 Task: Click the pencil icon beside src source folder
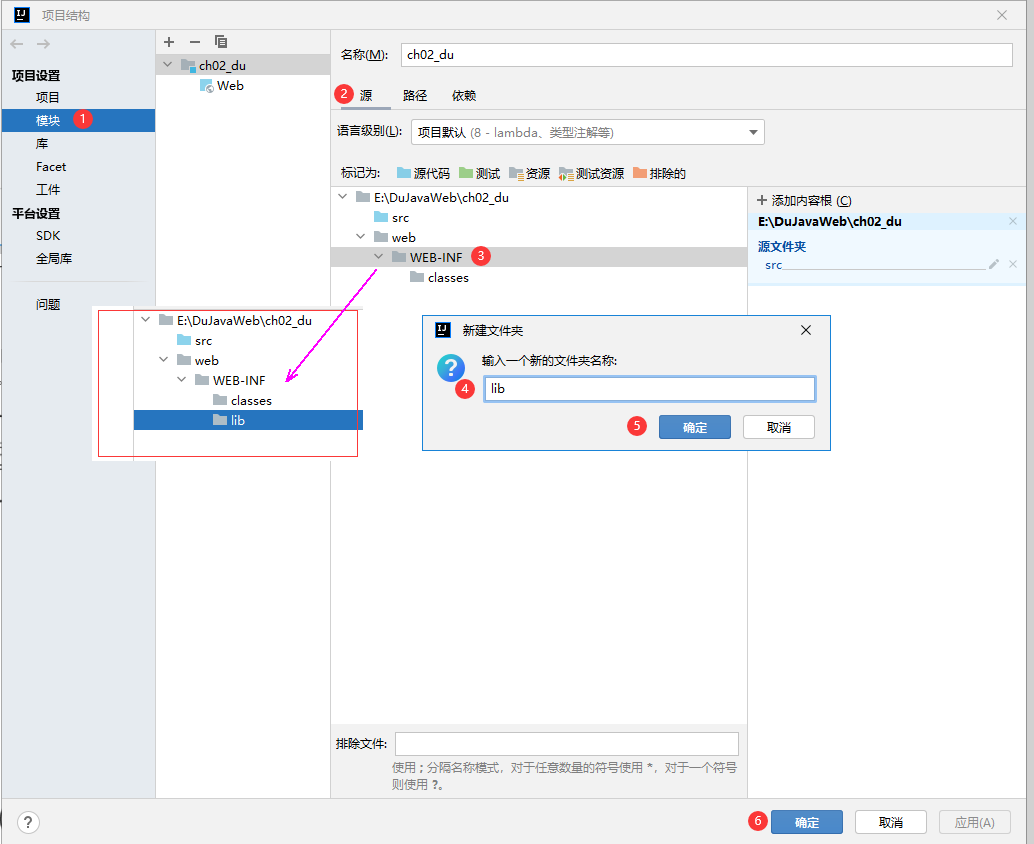tap(993, 264)
